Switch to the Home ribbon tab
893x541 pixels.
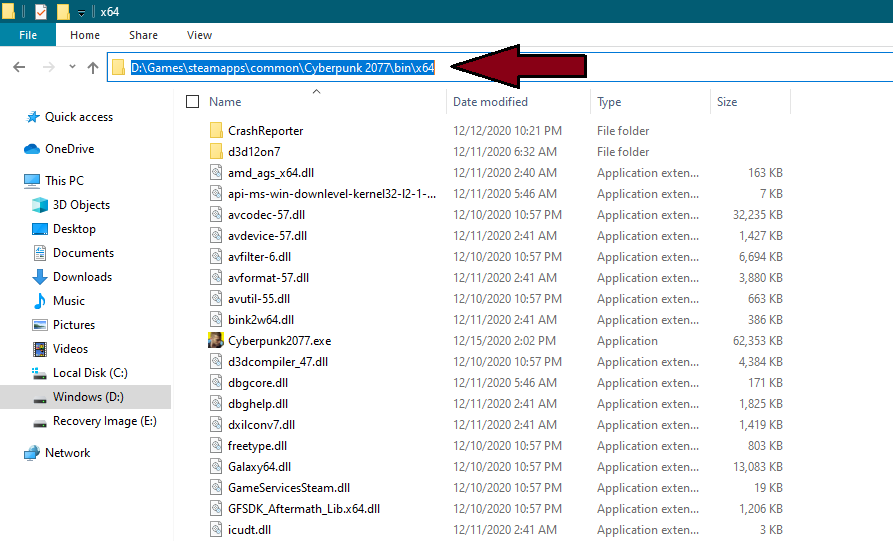tap(85, 35)
